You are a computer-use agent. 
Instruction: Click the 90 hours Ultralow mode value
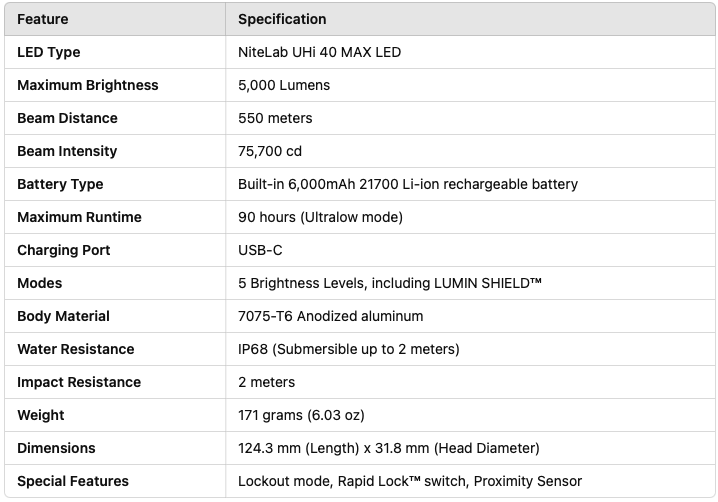pos(320,217)
